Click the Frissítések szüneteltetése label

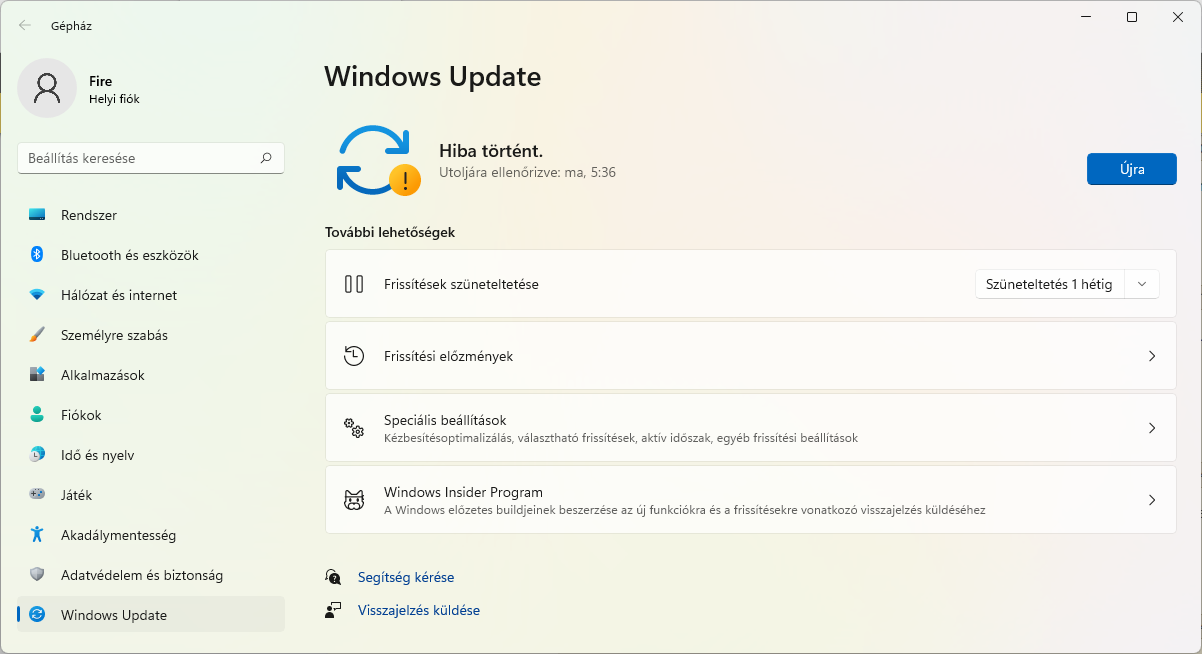(x=461, y=284)
